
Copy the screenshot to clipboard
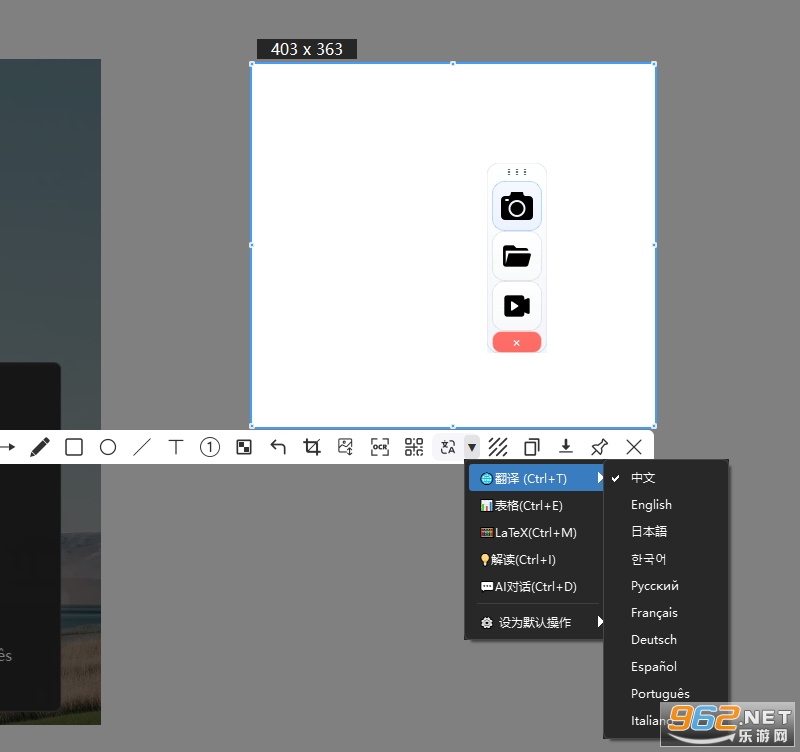pos(532,447)
